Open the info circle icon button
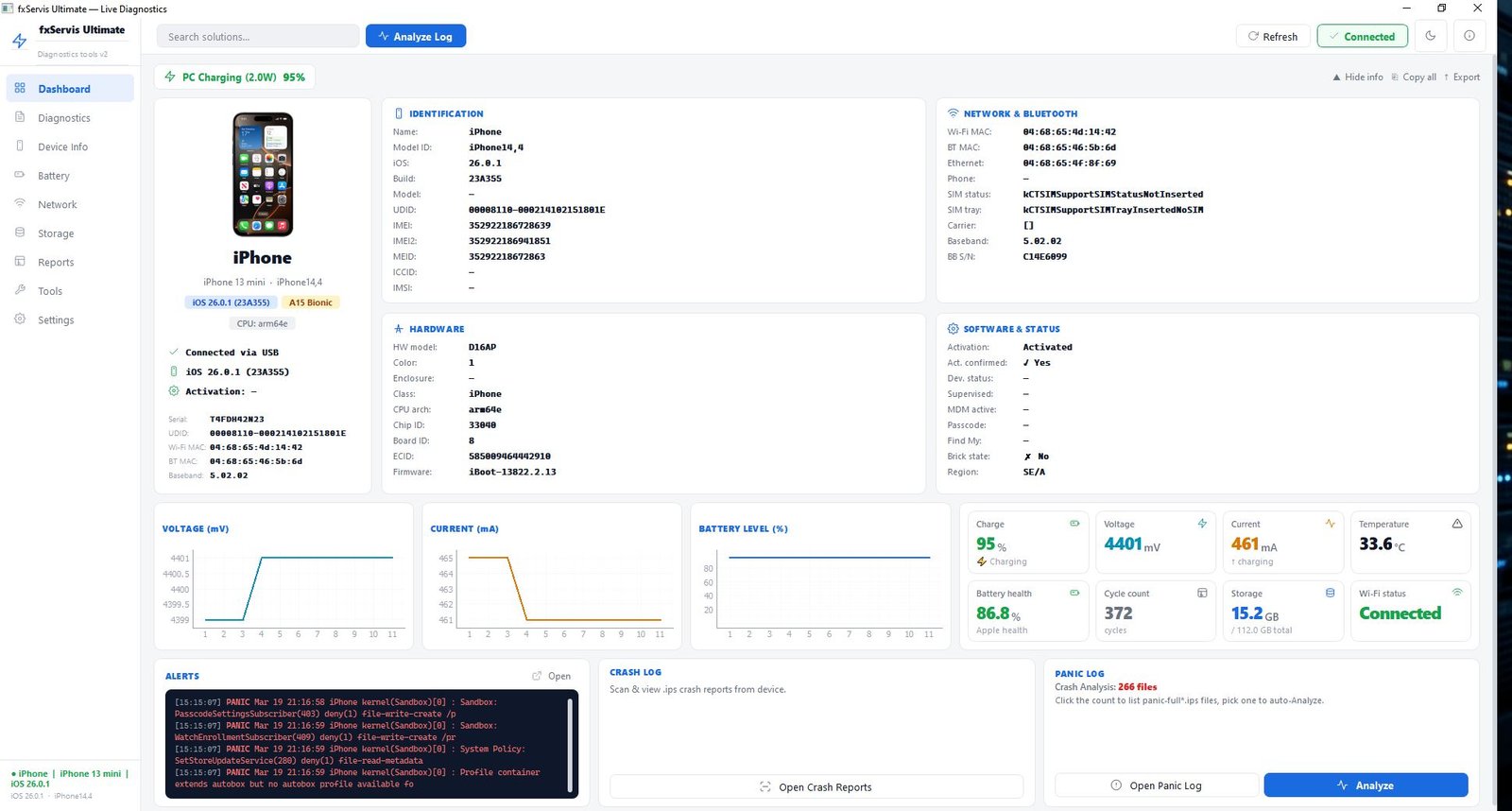Image resolution: width=1512 pixels, height=811 pixels. [1469, 36]
